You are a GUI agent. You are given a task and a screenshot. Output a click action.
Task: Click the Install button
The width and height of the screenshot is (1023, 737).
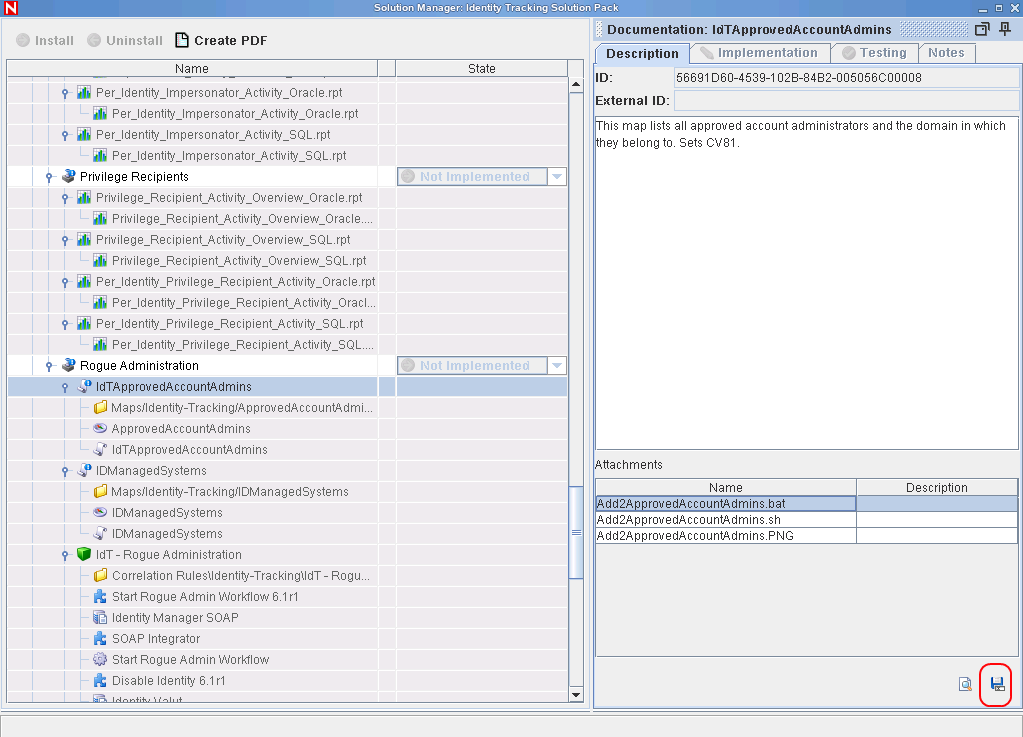(45, 40)
